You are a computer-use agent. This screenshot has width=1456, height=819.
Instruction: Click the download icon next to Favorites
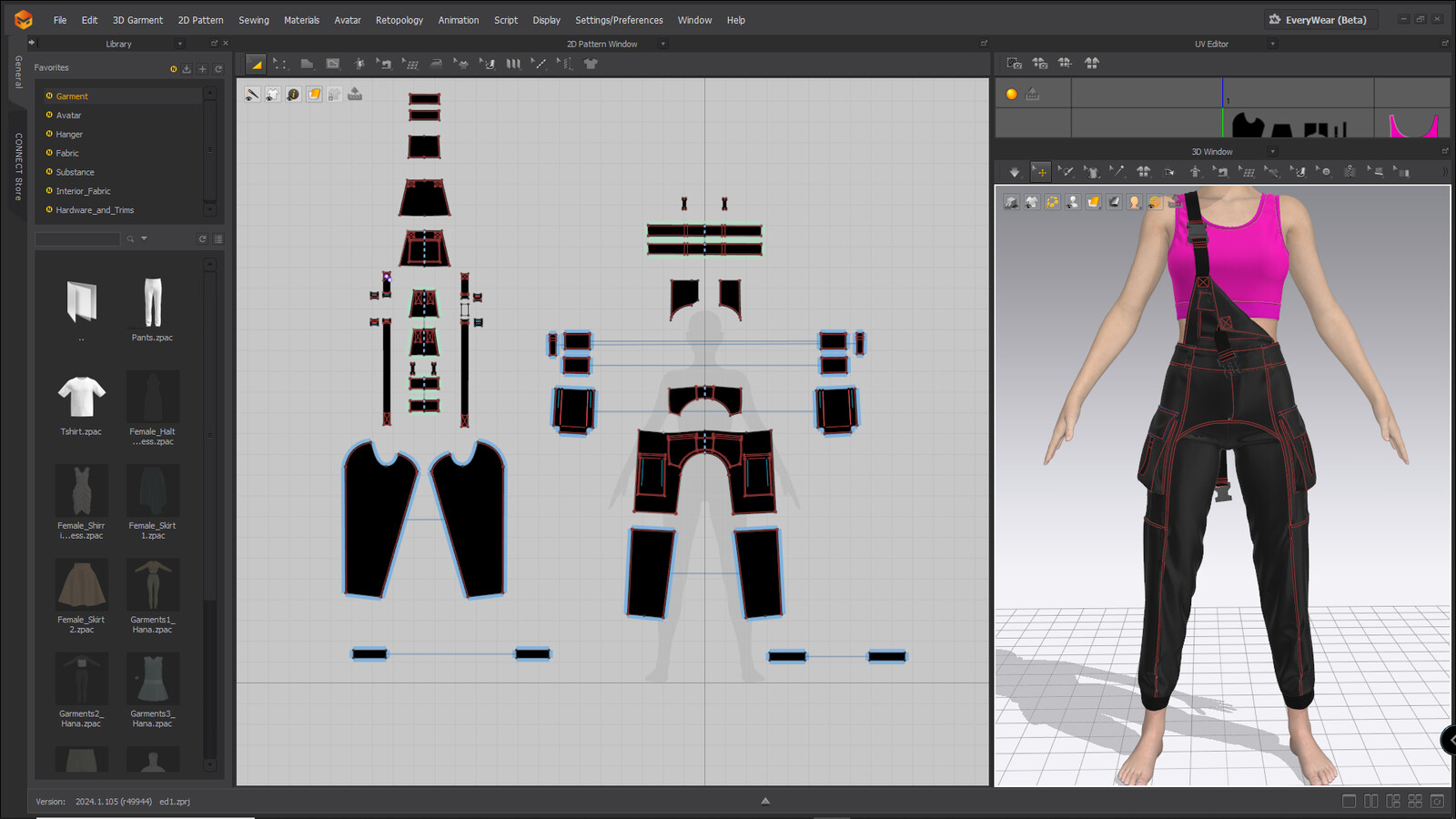187,68
